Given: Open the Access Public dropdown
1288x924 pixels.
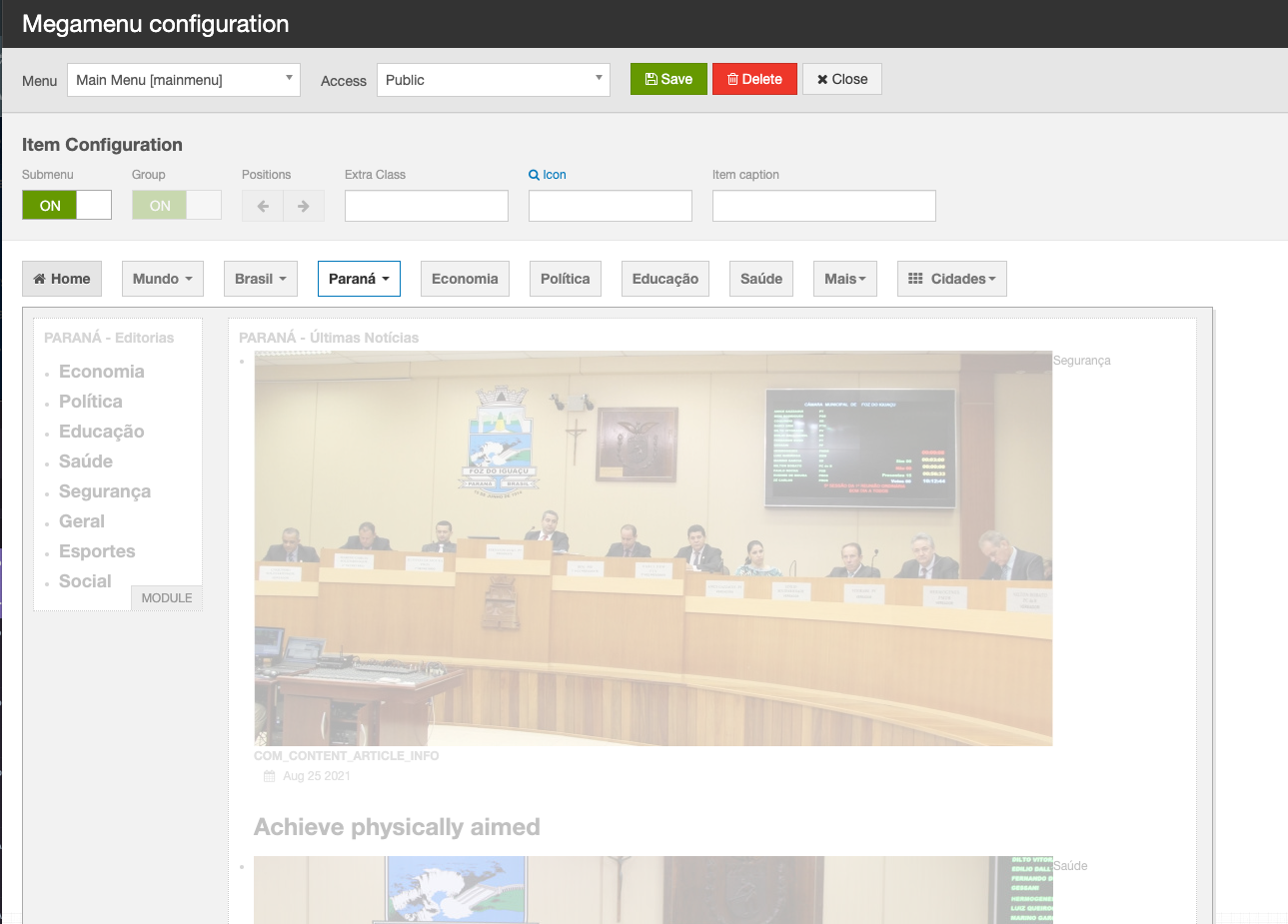Looking at the screenshot, I should [493, 80].
